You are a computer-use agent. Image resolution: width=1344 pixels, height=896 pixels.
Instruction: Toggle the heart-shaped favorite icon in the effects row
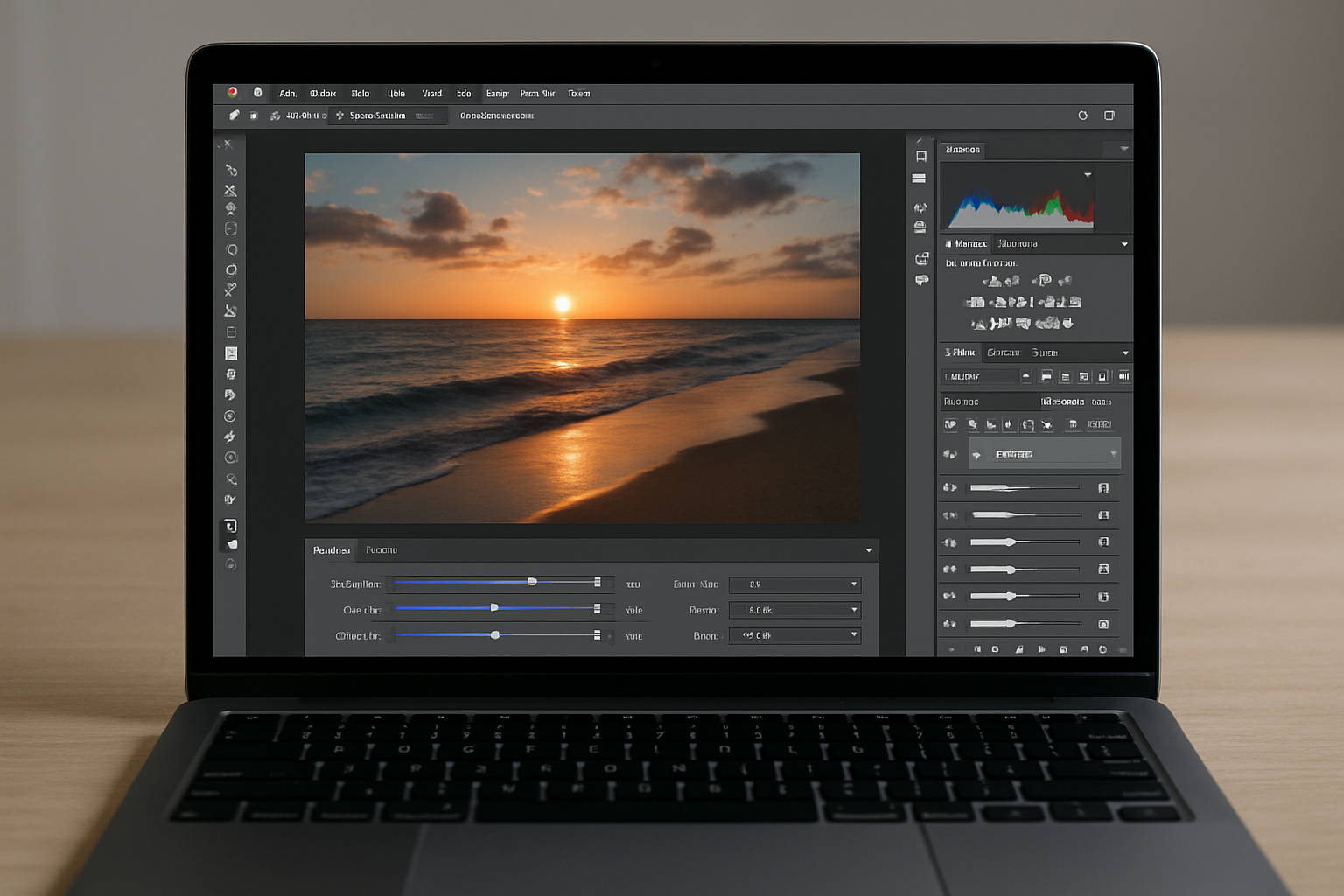tap(949, 425)
